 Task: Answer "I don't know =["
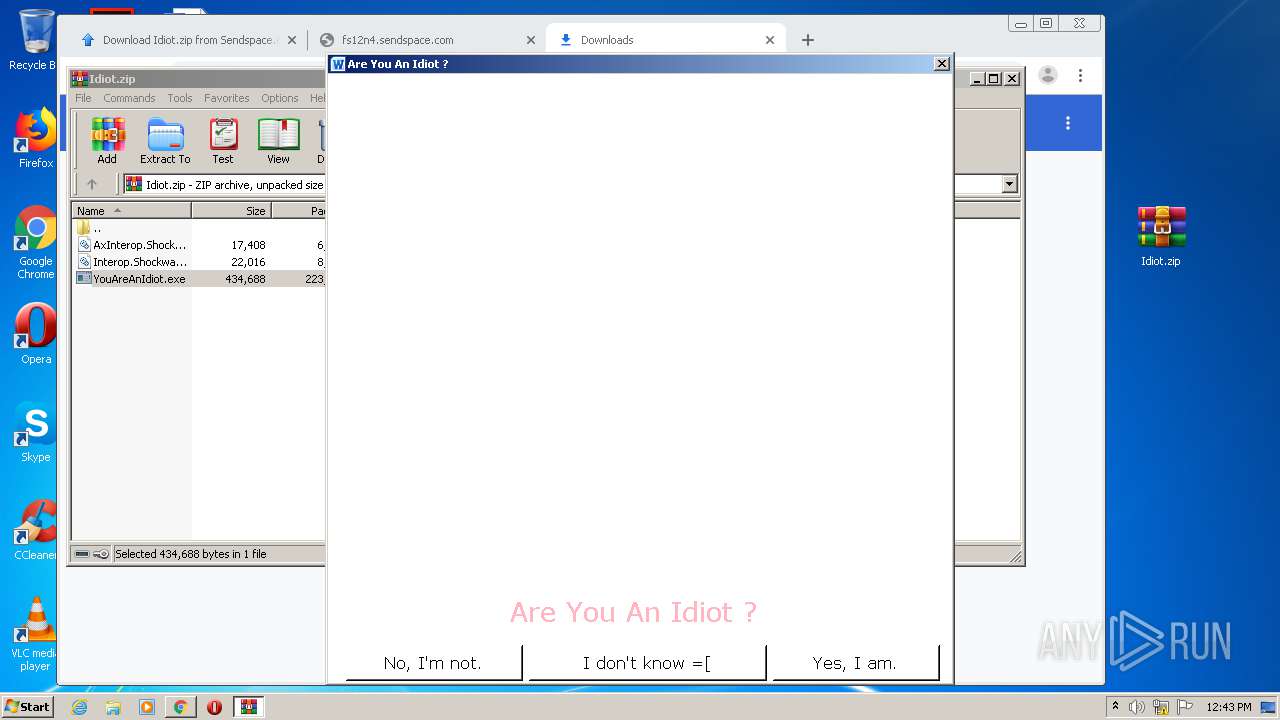[x=647, y=663]
